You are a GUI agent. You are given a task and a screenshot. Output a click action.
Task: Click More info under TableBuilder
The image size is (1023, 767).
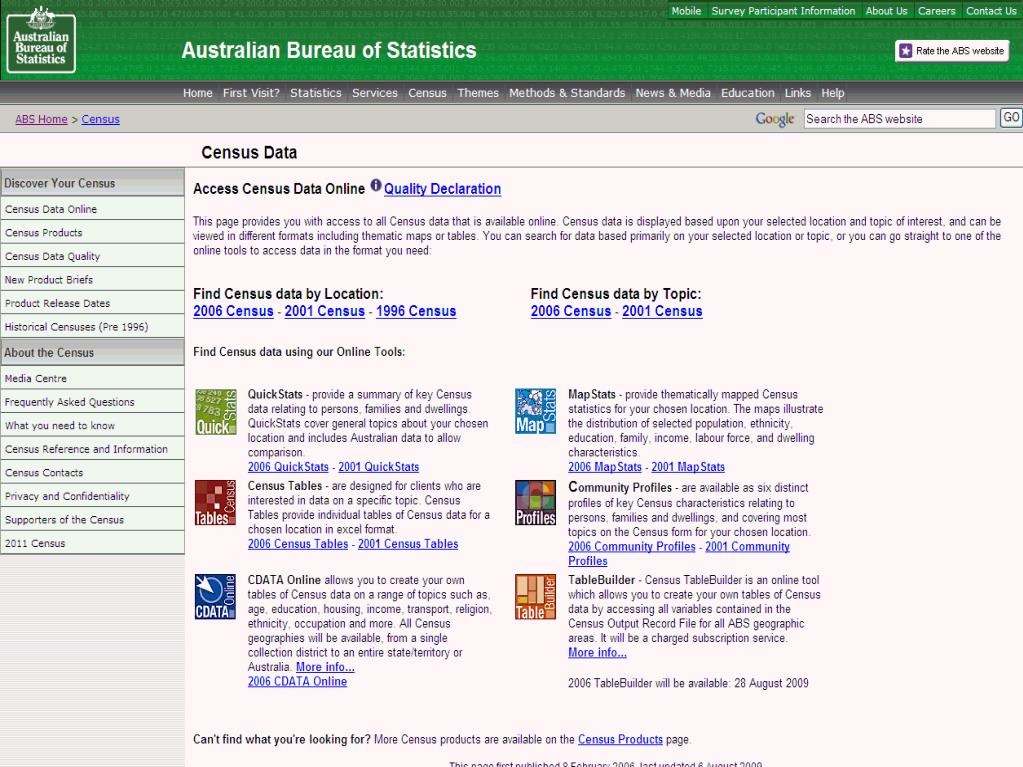[597, 653]
